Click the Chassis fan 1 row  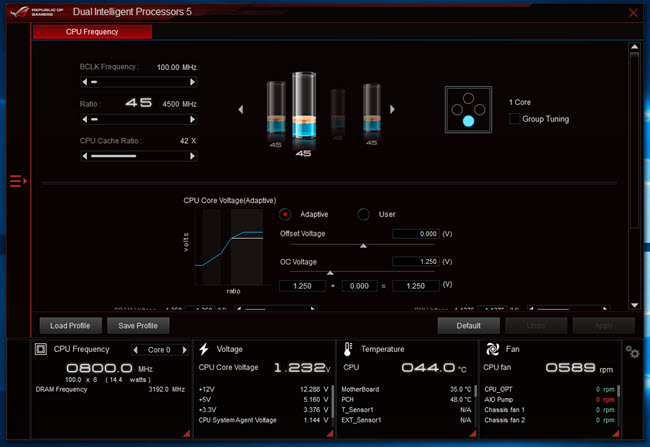pyautogui.click(x=549, y=410)
